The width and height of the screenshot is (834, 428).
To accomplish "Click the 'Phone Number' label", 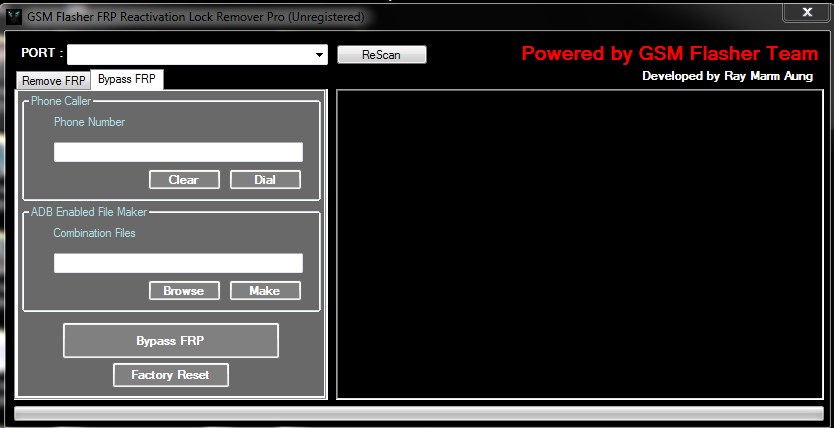I will coord(89,122).
